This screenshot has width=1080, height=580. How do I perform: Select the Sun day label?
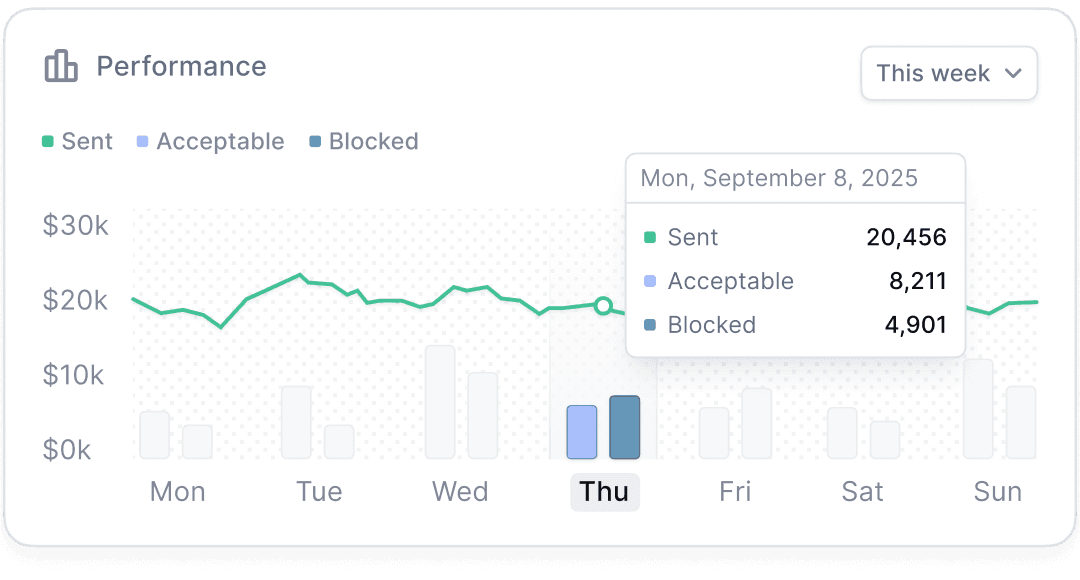coord(998,492)
